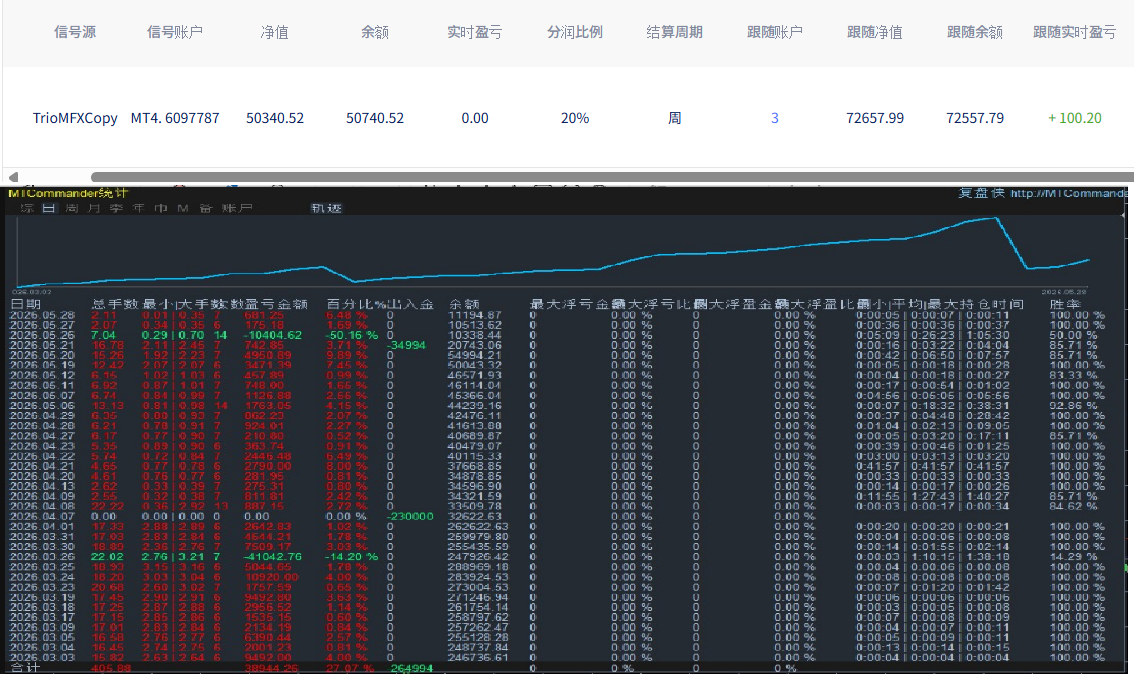Click the 周 settlement period cell

(675, 118)
